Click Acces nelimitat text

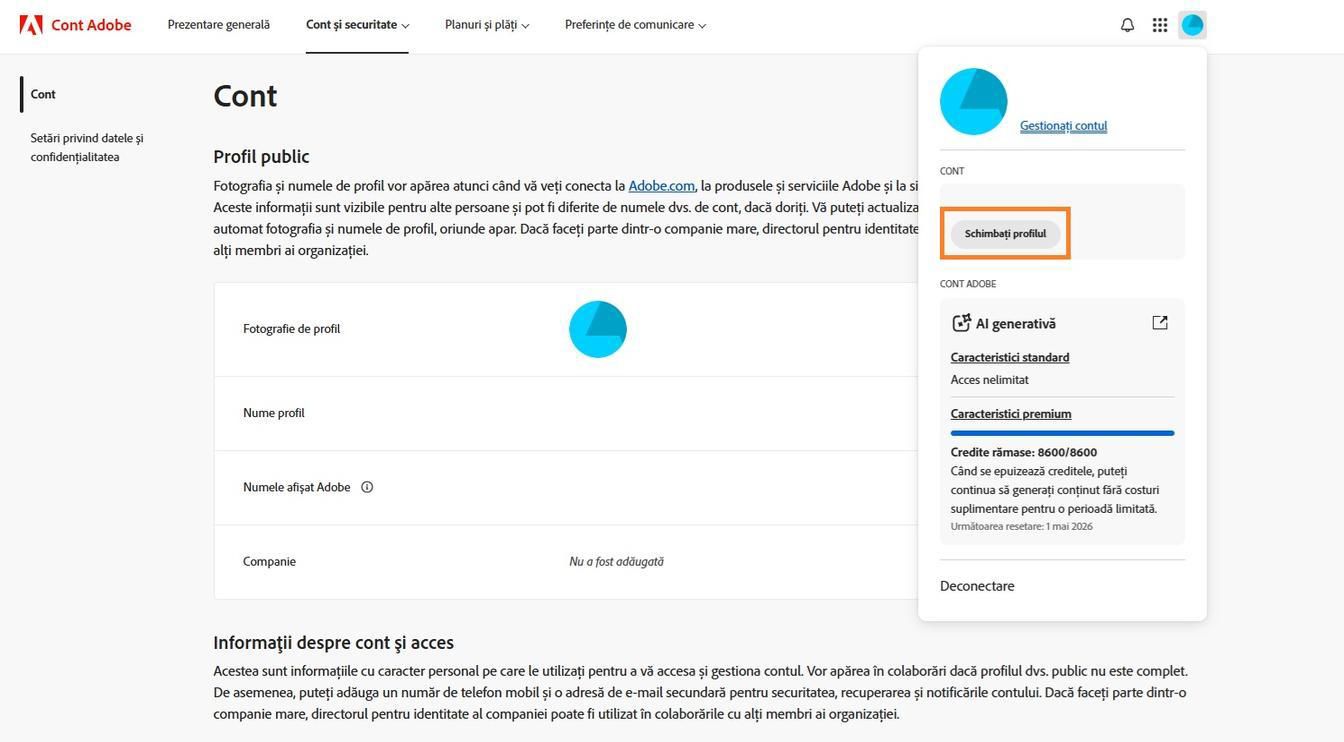pos(989,380)
